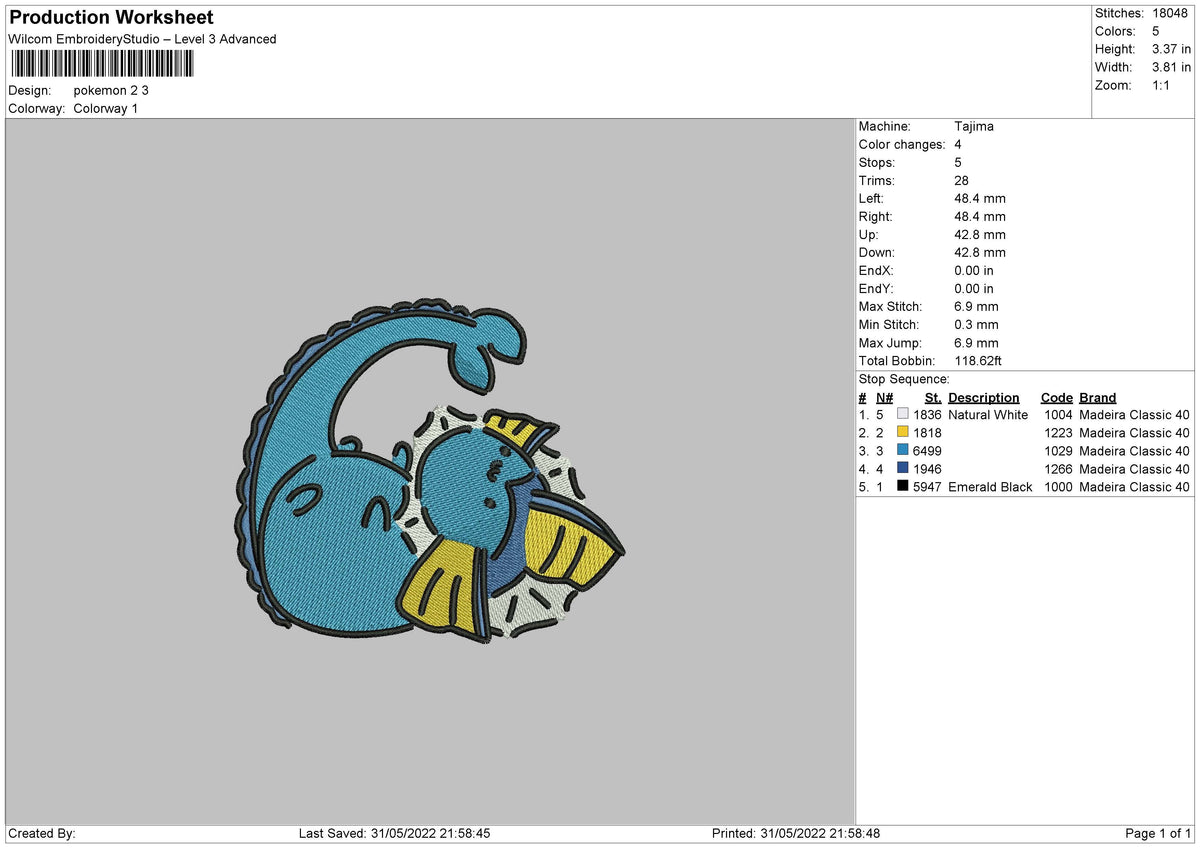This screenshot has width=1200, height=848.
Task: Click the Zoom value 1:1
Action: pyautogui.click(x=1163, y=85)
